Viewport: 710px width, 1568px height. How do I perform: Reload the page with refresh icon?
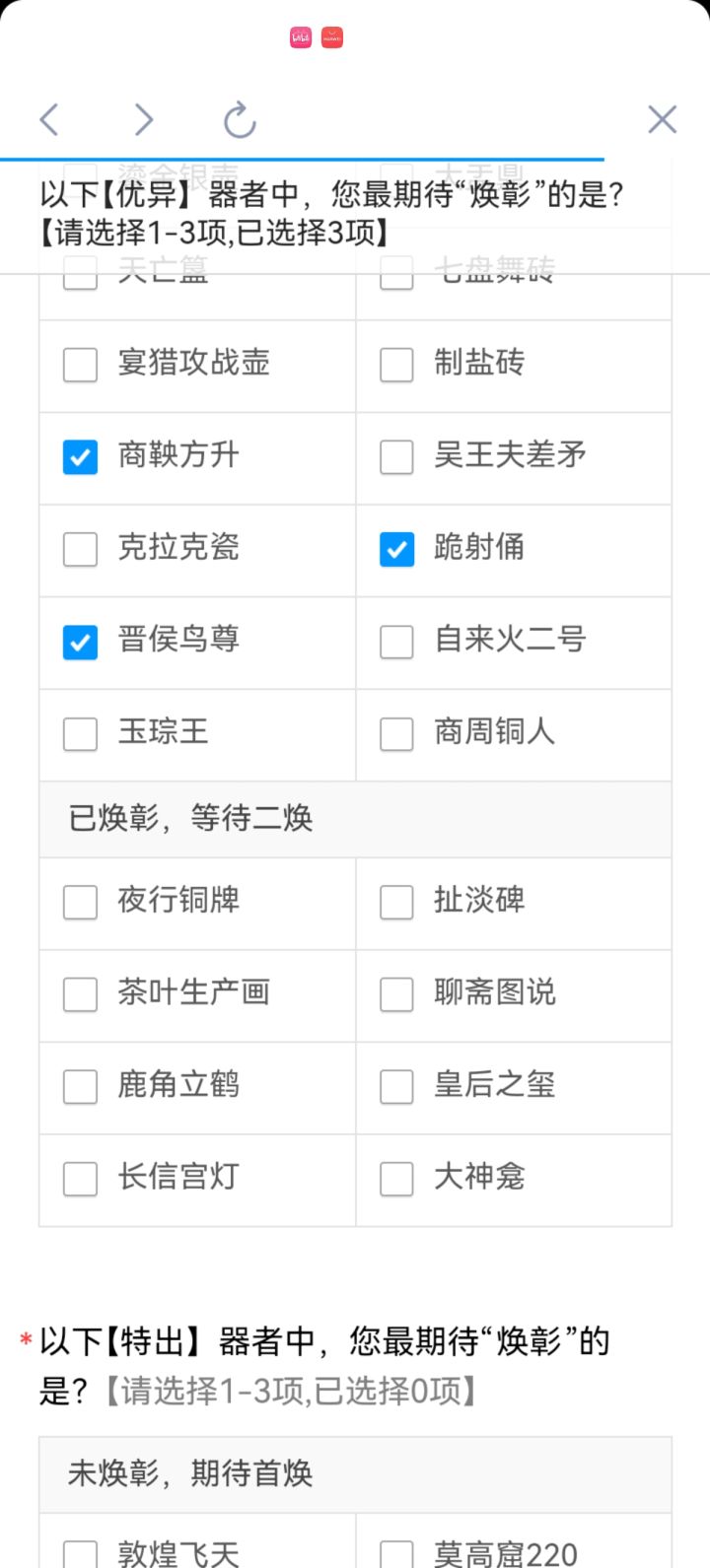(x=240, y=120)
